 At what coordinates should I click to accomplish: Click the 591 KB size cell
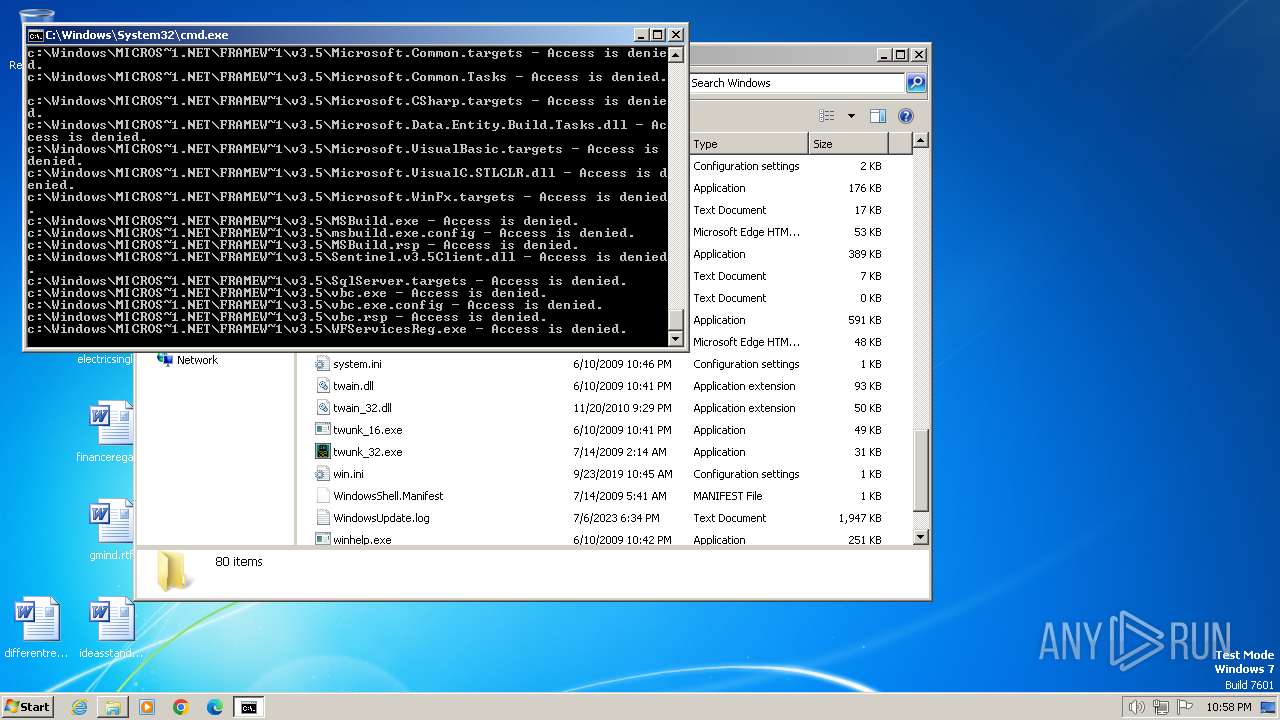click(865, 320)
